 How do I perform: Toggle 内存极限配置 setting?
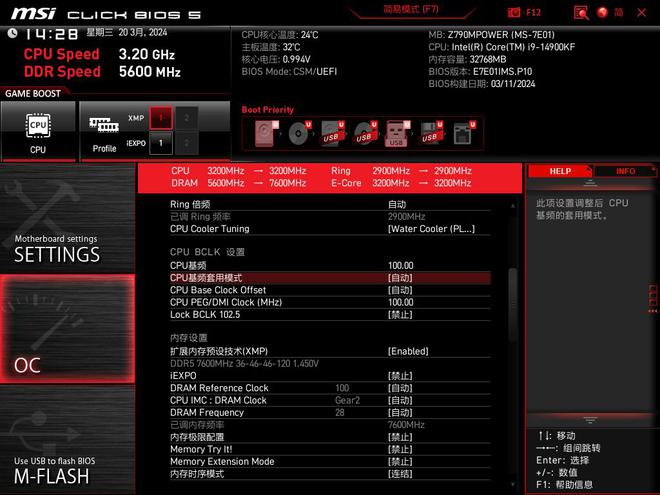[x=330, y=437]
